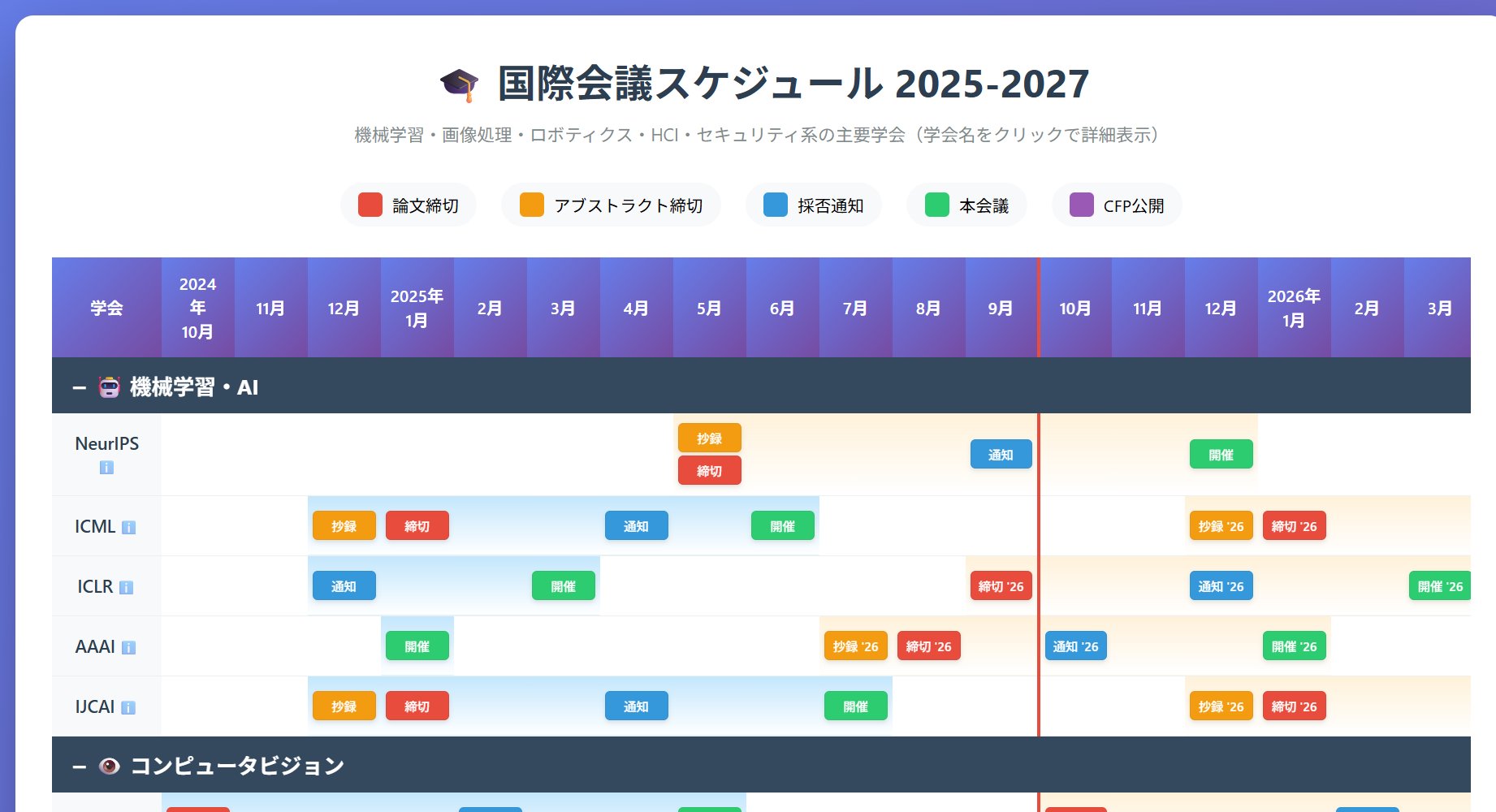This screenshot has height=812, width=1496.
Task: Toggle the 論文締切 legend filter
Action: coord(409,205)
